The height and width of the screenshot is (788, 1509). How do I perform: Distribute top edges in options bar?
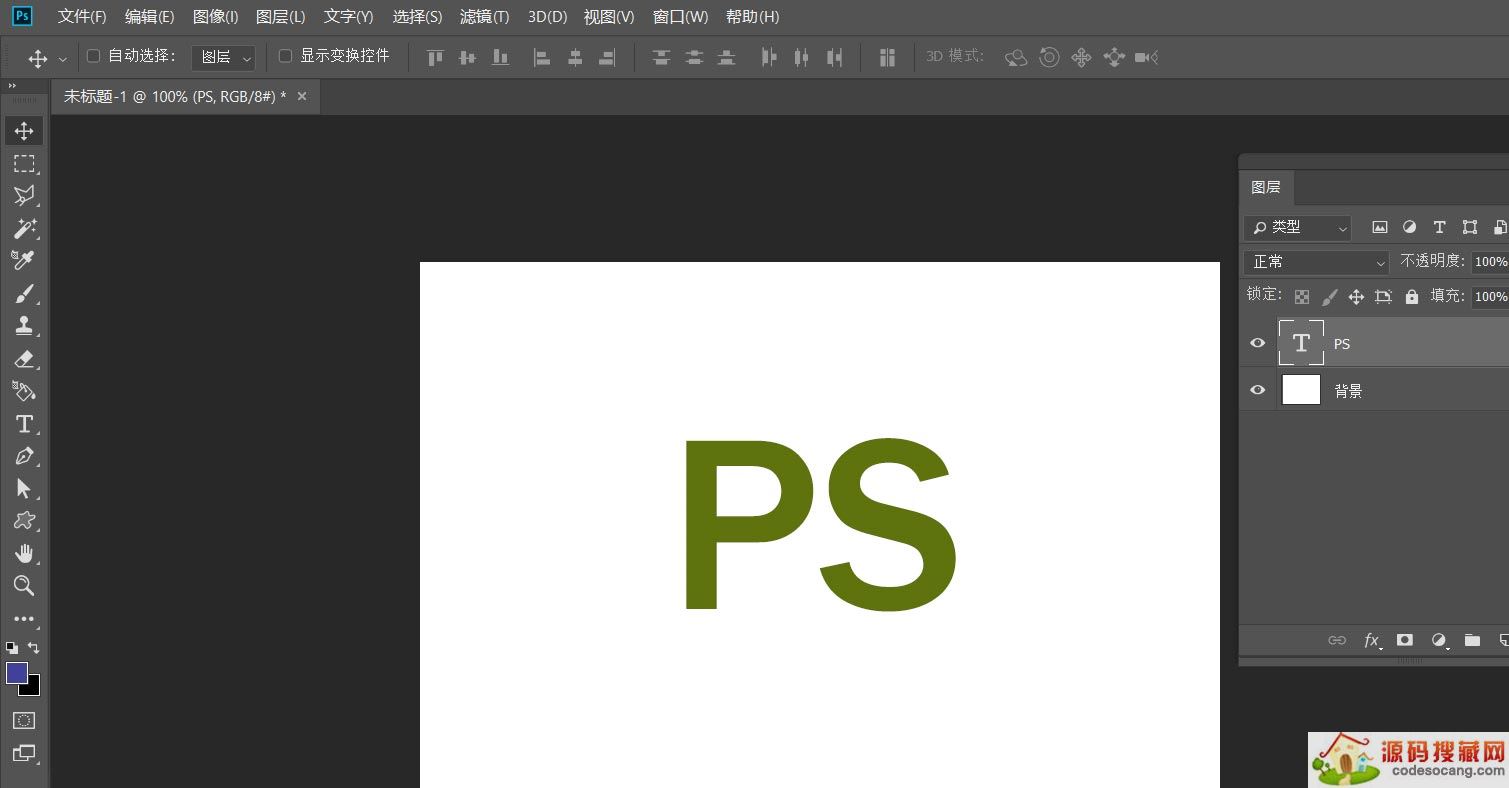661,58
